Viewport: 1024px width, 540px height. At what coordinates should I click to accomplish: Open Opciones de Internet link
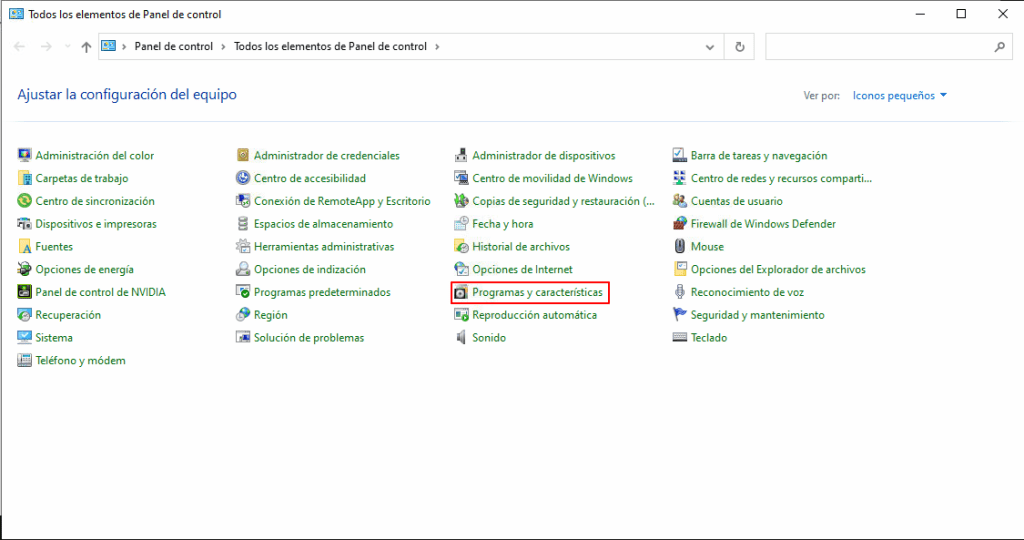point(522,269)
